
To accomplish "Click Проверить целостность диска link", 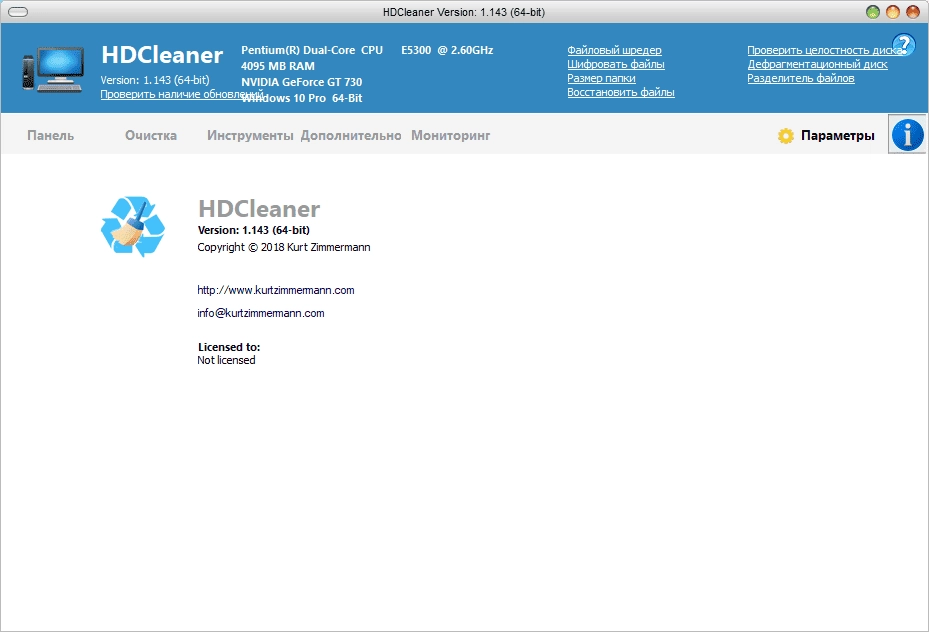I will click(825, 50).
